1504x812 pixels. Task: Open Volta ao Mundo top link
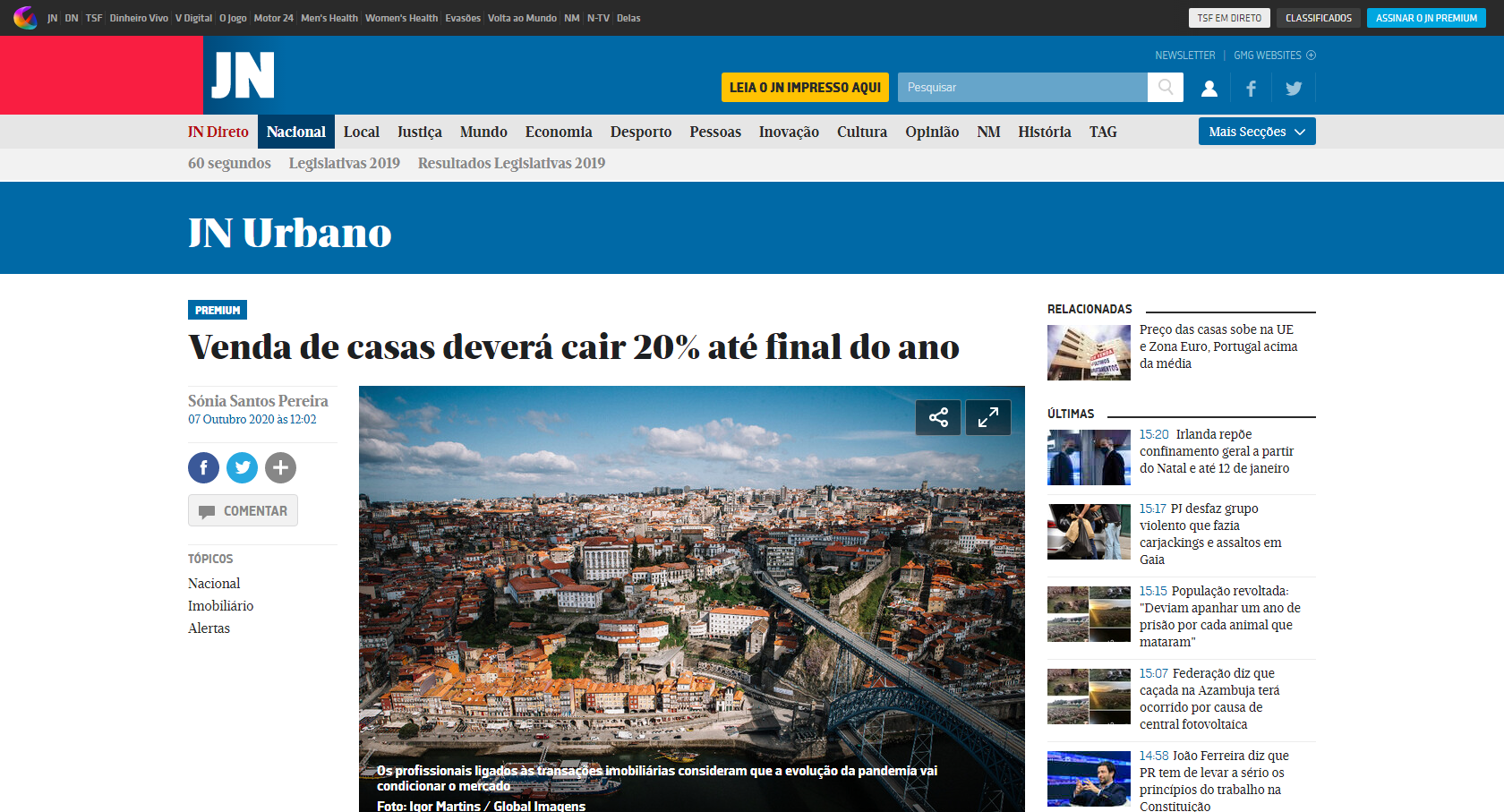pos(522,18)
